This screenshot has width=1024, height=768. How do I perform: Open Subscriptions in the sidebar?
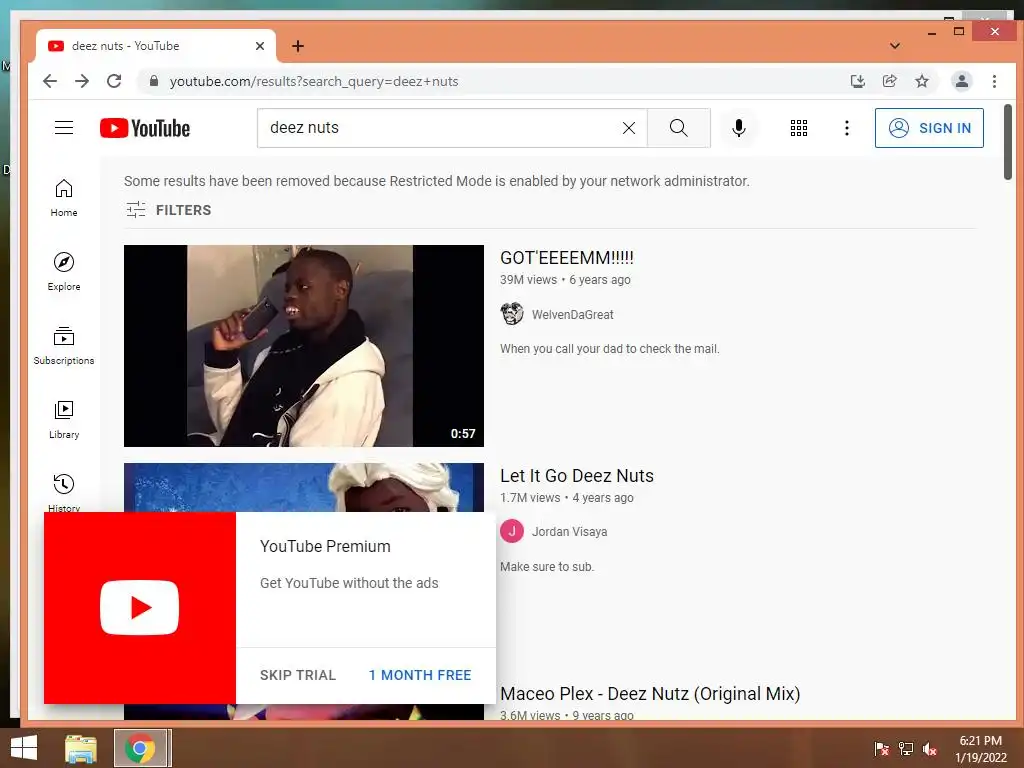(x=64, y=345)
